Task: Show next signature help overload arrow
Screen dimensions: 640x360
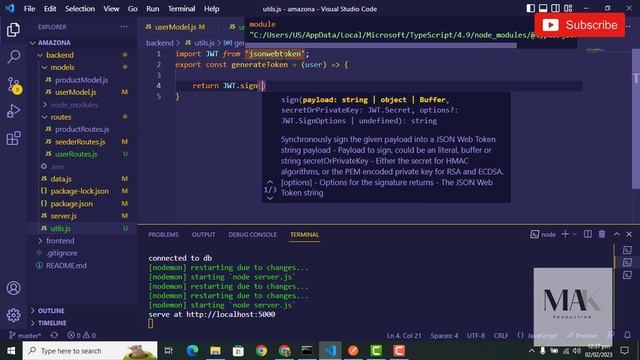Action: 270,198
